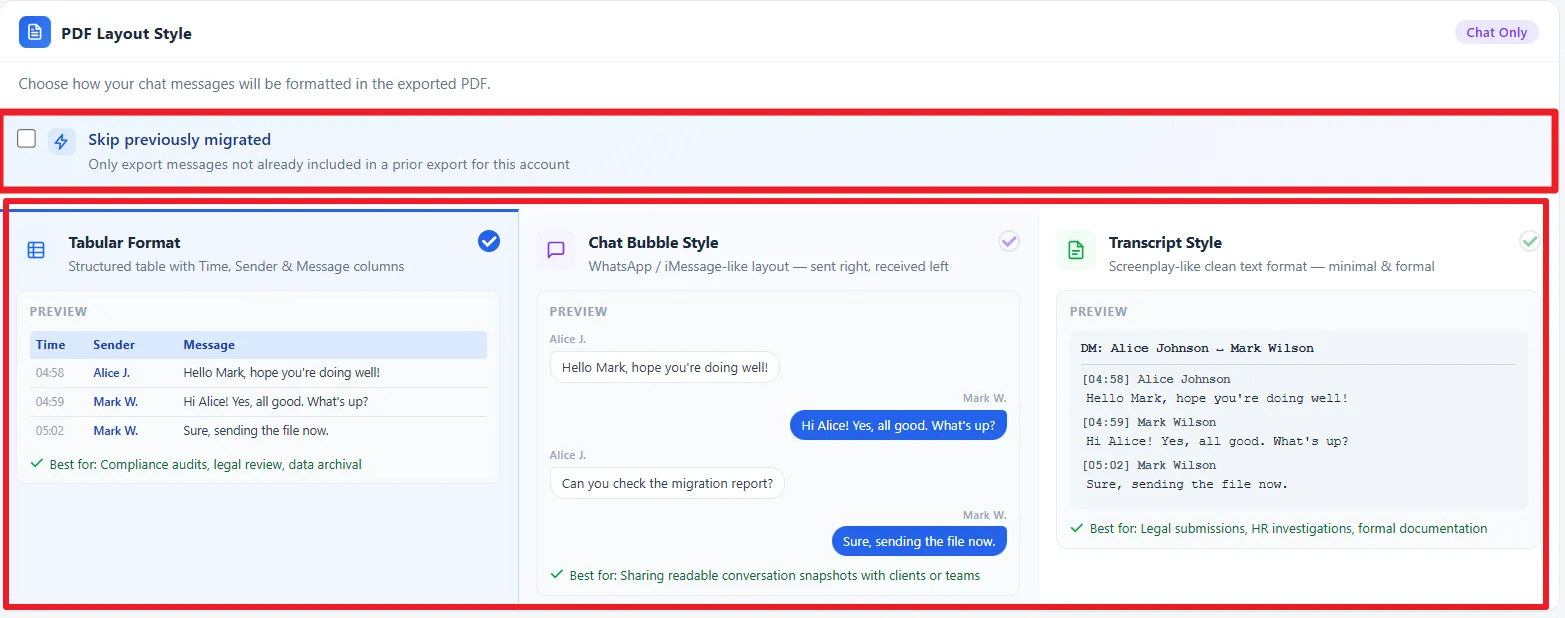The height and width of the screenshot is (618, 1565).
Task: Click 'WhatsApp / iMessage-like layout' description
Action: pyautogui.click(x=768, y=266)
